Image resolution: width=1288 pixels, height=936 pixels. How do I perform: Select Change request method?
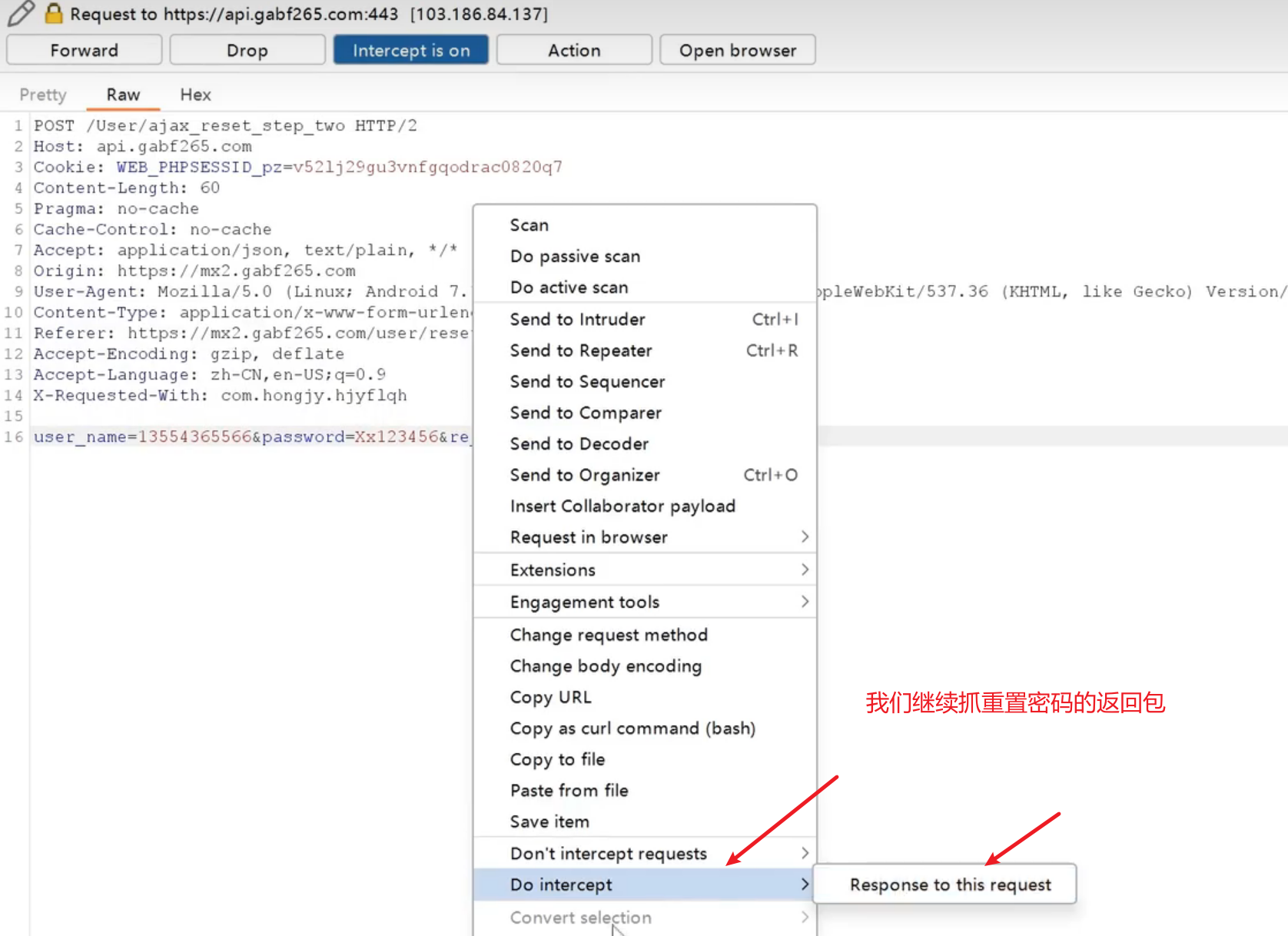609,635
